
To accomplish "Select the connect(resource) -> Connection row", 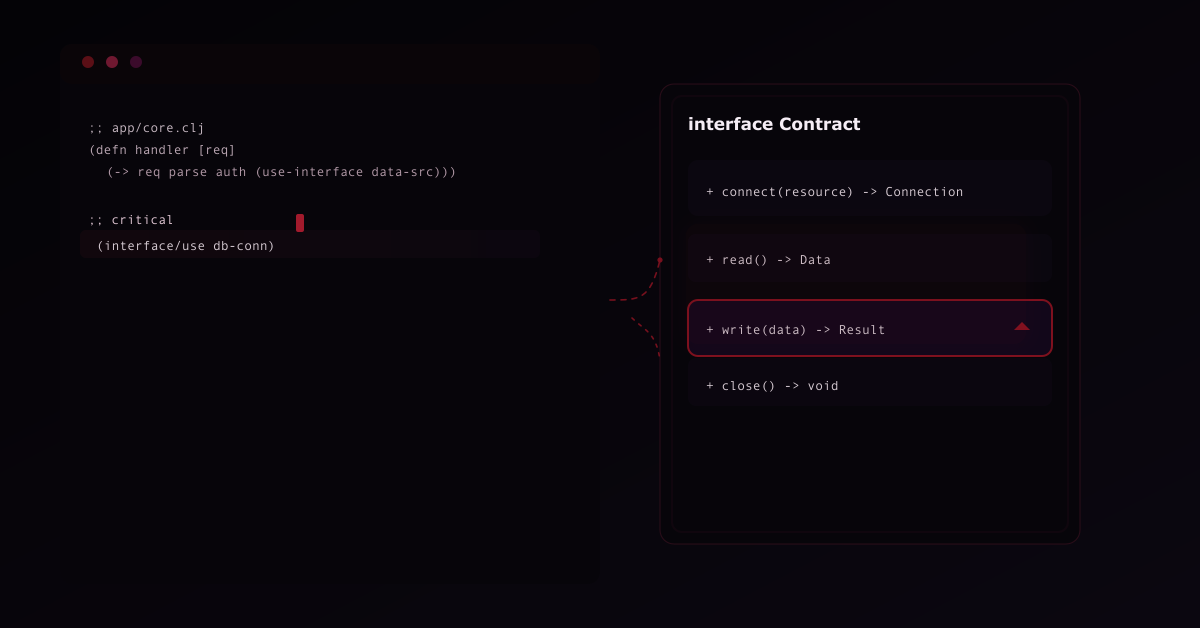I will pos(869,189).
